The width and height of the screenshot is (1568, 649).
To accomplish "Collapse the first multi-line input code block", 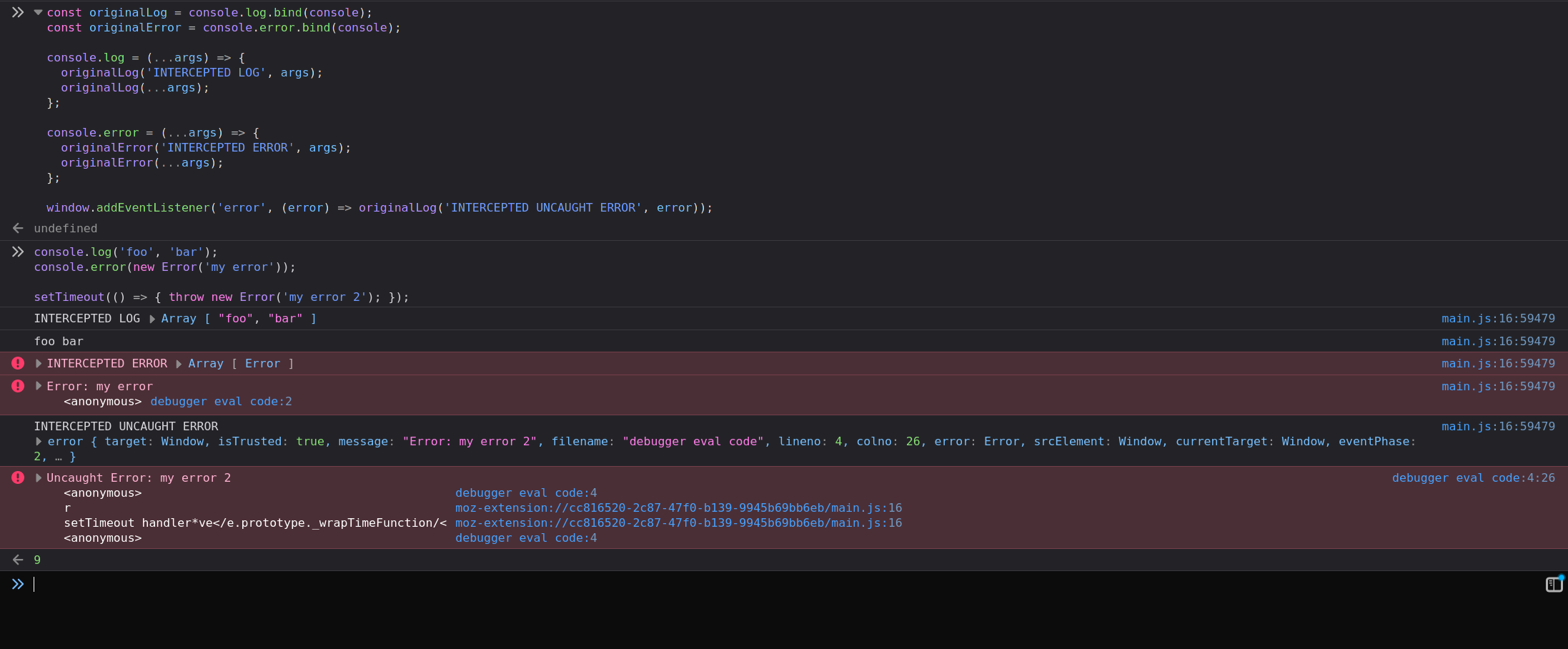I will click(38, 12).
